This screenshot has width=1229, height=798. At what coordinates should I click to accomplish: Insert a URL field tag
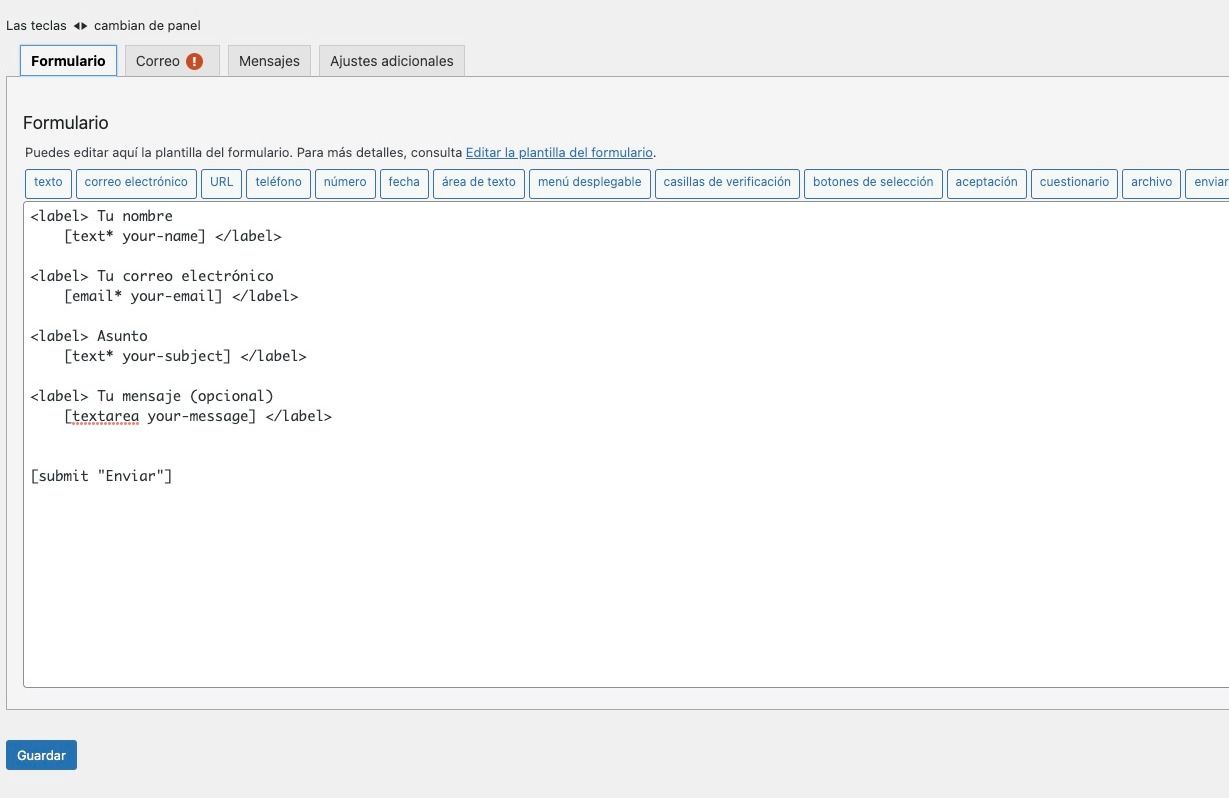[x=221, y=183]
